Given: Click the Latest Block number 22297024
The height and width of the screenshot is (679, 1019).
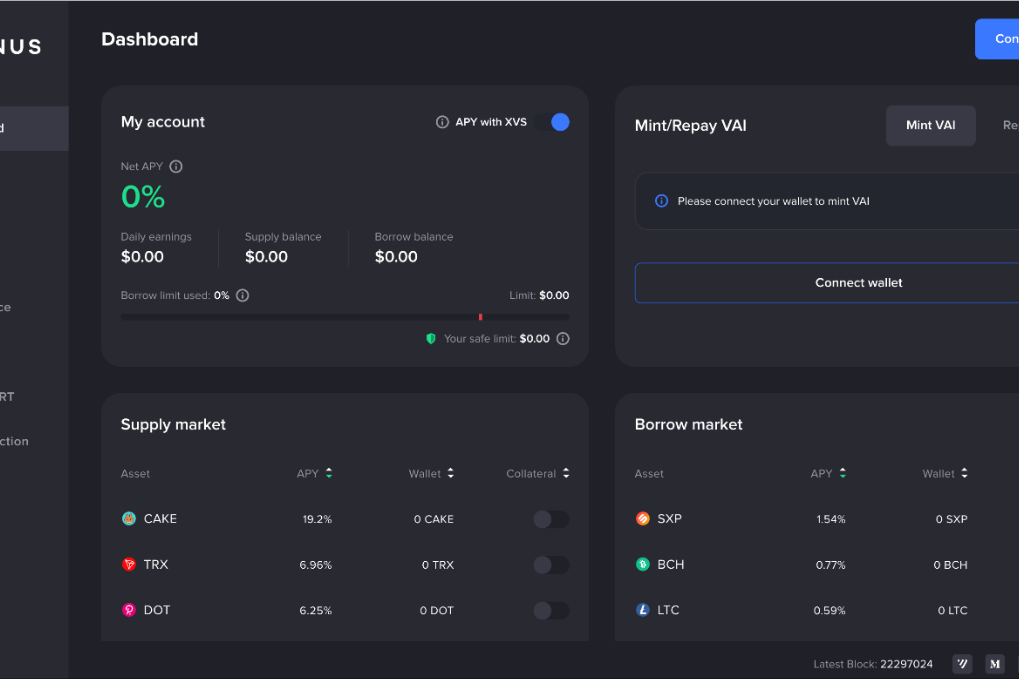Looking at the screenshot, I should [x=906, y=664].
